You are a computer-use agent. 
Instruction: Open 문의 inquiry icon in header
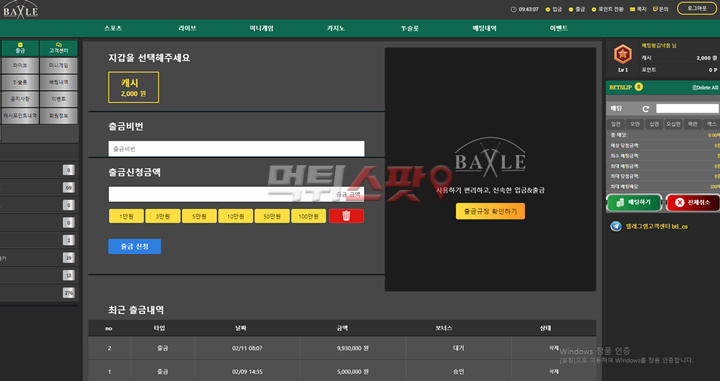pyautogui.click(x=655, y=9)
